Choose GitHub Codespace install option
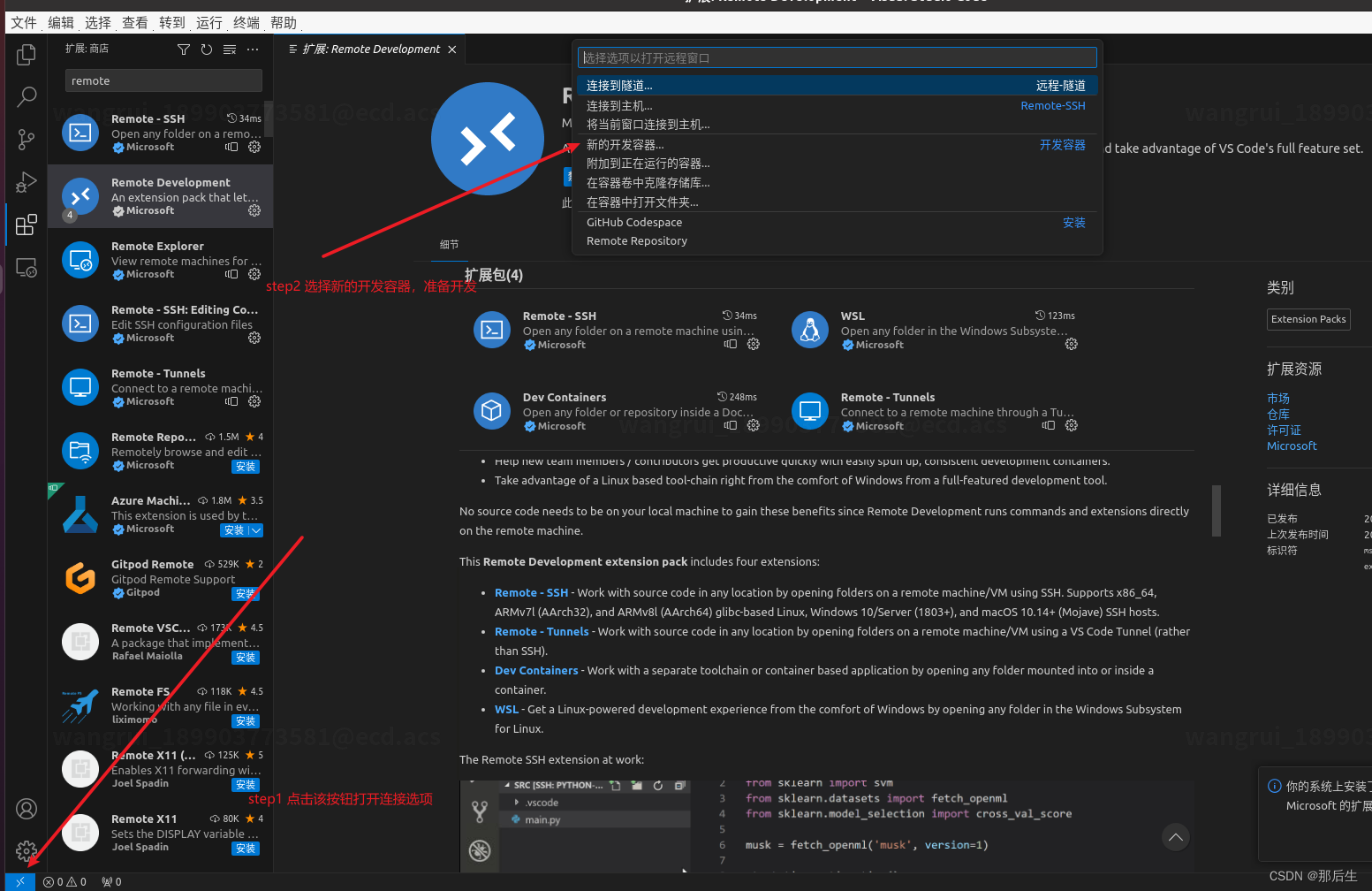 pos(838,223)
